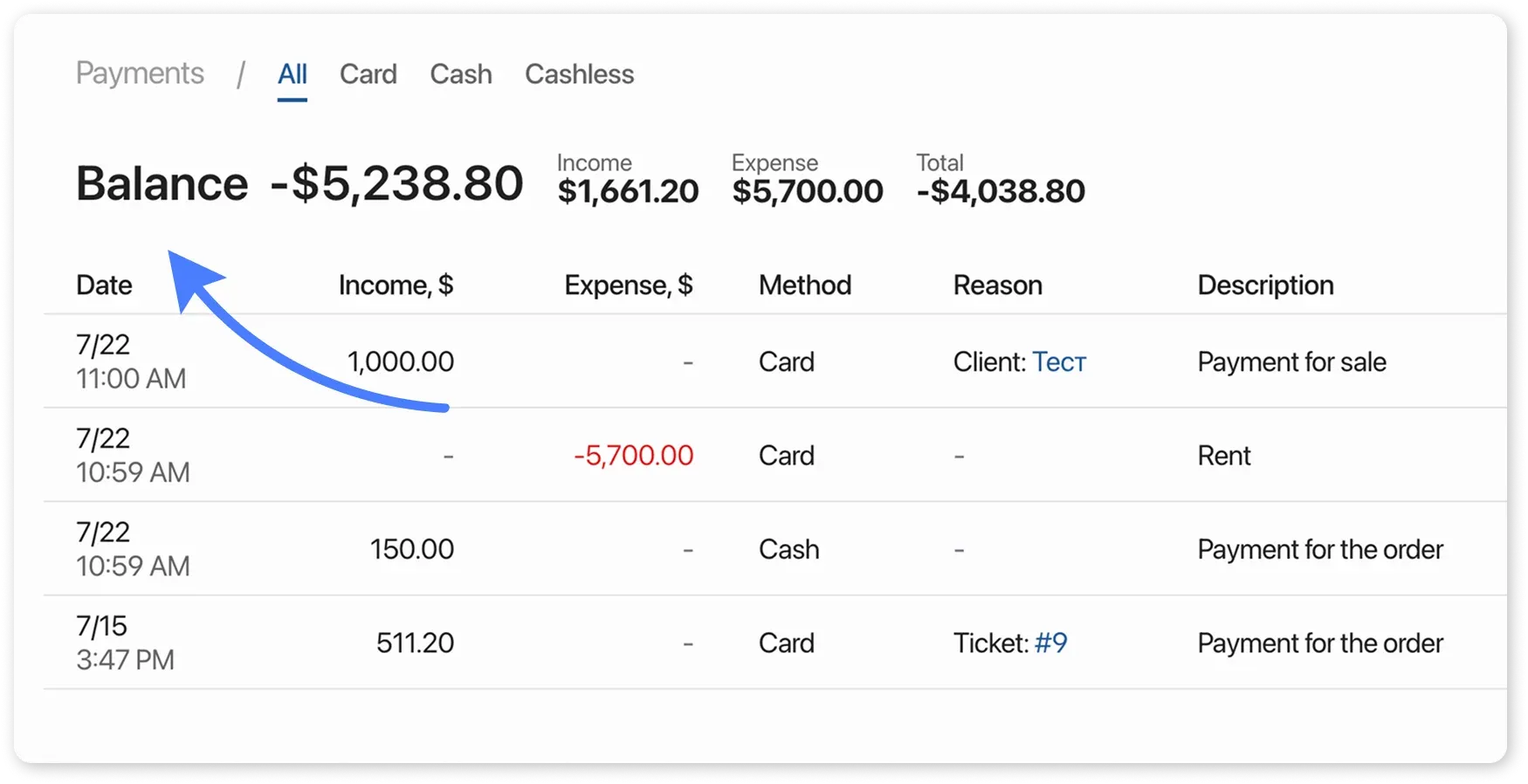
Task: Show the Cashless payments tab
Action: click(579, 74)
